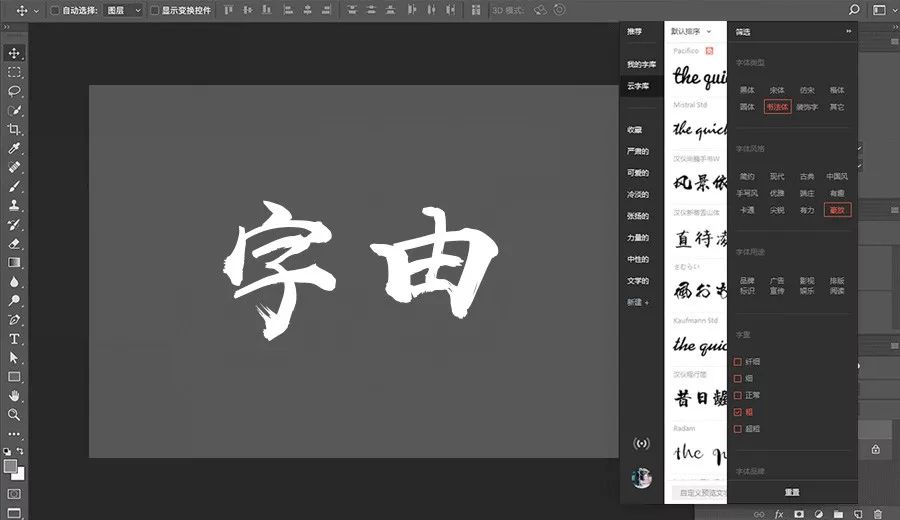Expand the 默认排序 sort dropdown
This screenshot has height=520, width=900.
[691, 32]
